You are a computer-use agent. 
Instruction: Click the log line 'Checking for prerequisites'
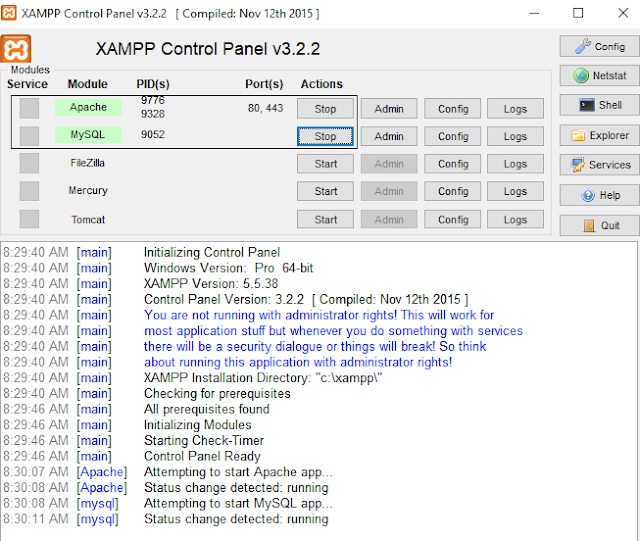tap(217, 394)
